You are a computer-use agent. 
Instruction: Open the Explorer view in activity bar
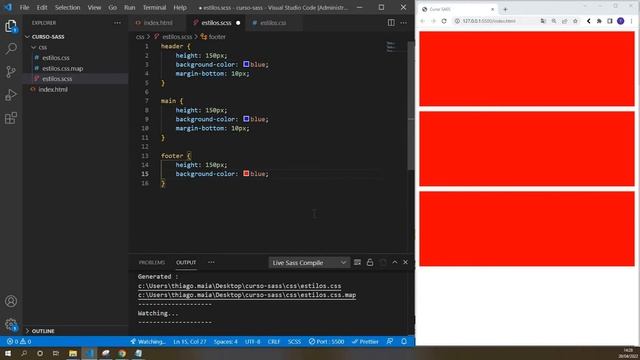pos(11,26)
